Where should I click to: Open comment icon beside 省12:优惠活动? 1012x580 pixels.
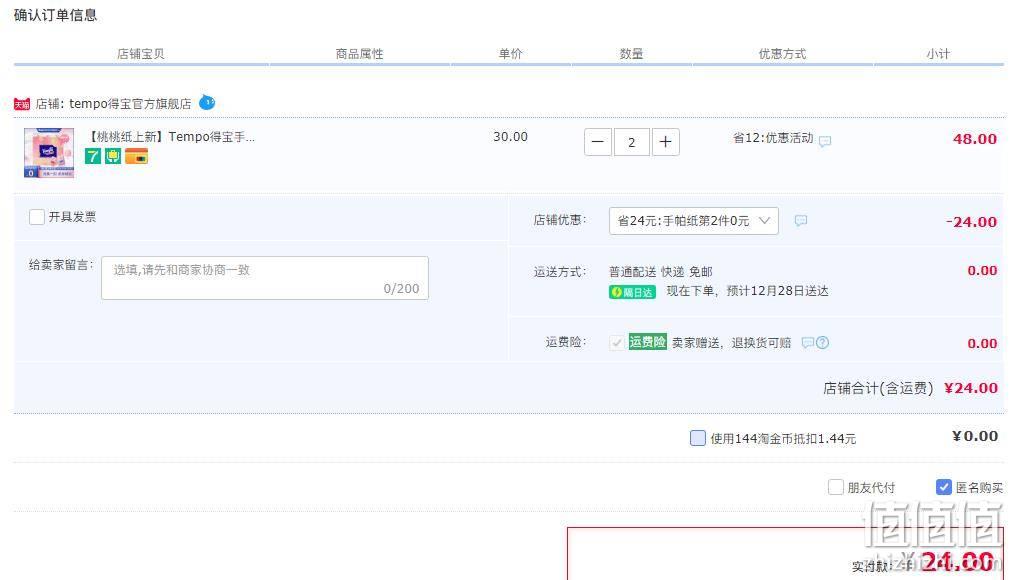point(825,141)
